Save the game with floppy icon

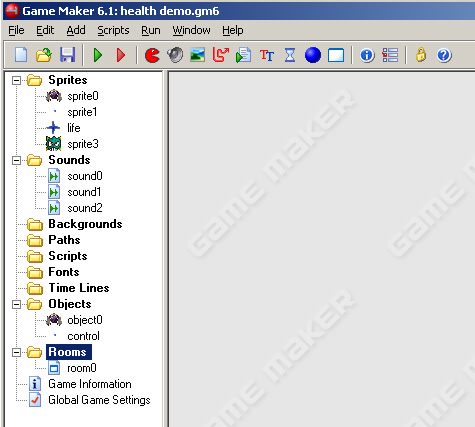point(67,55)
